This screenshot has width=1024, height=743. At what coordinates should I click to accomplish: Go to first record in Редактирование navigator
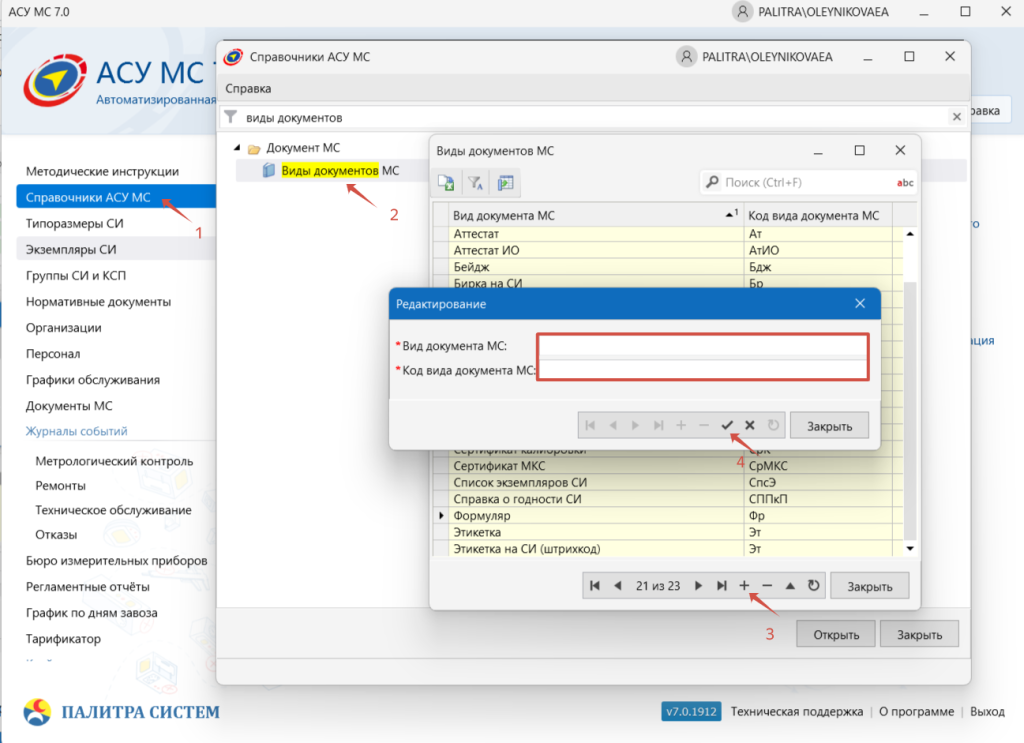(x=590, y=426)
